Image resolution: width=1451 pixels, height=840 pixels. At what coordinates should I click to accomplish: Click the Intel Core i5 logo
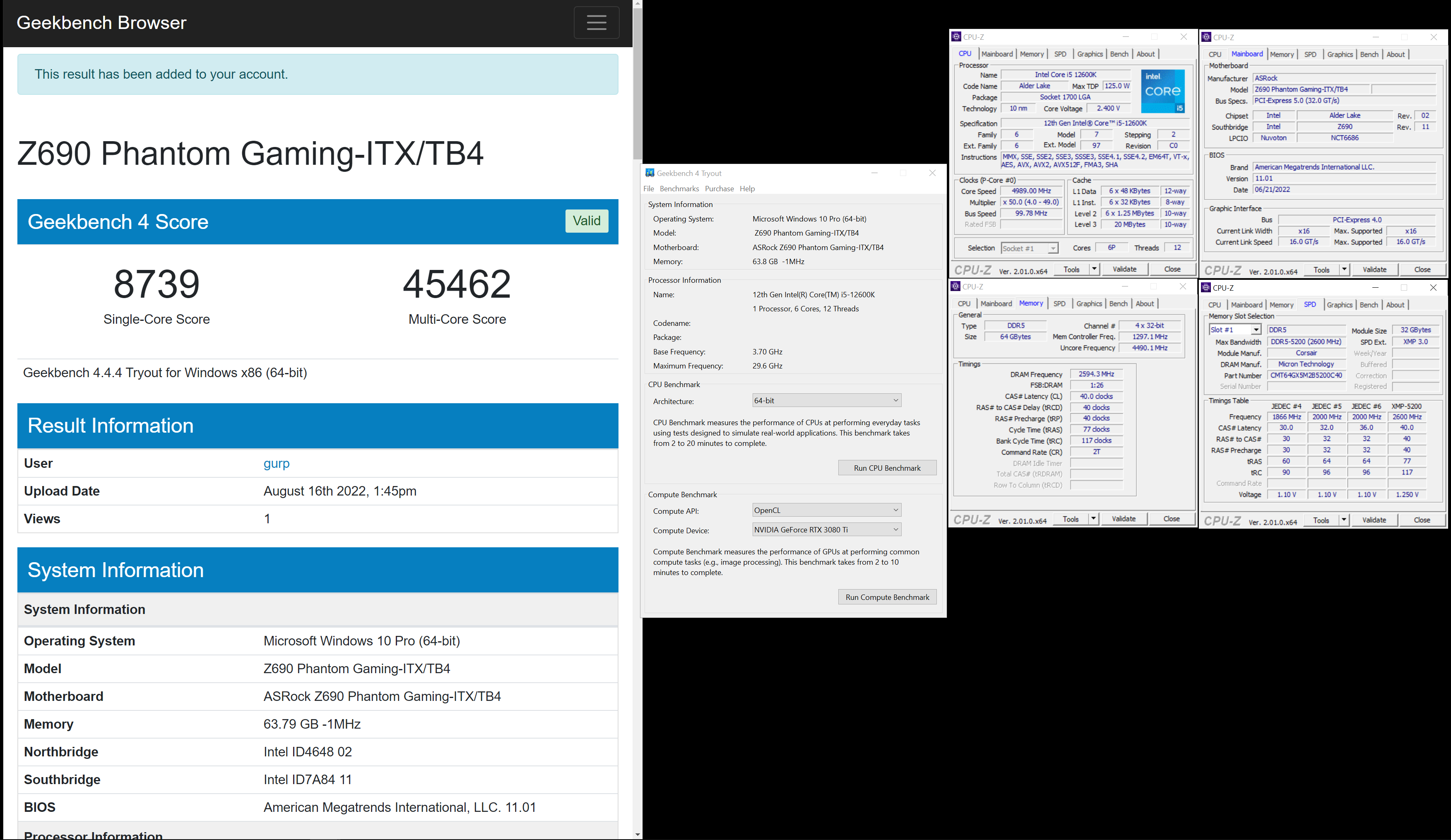pyautogui.click(x=1162, y=91)
